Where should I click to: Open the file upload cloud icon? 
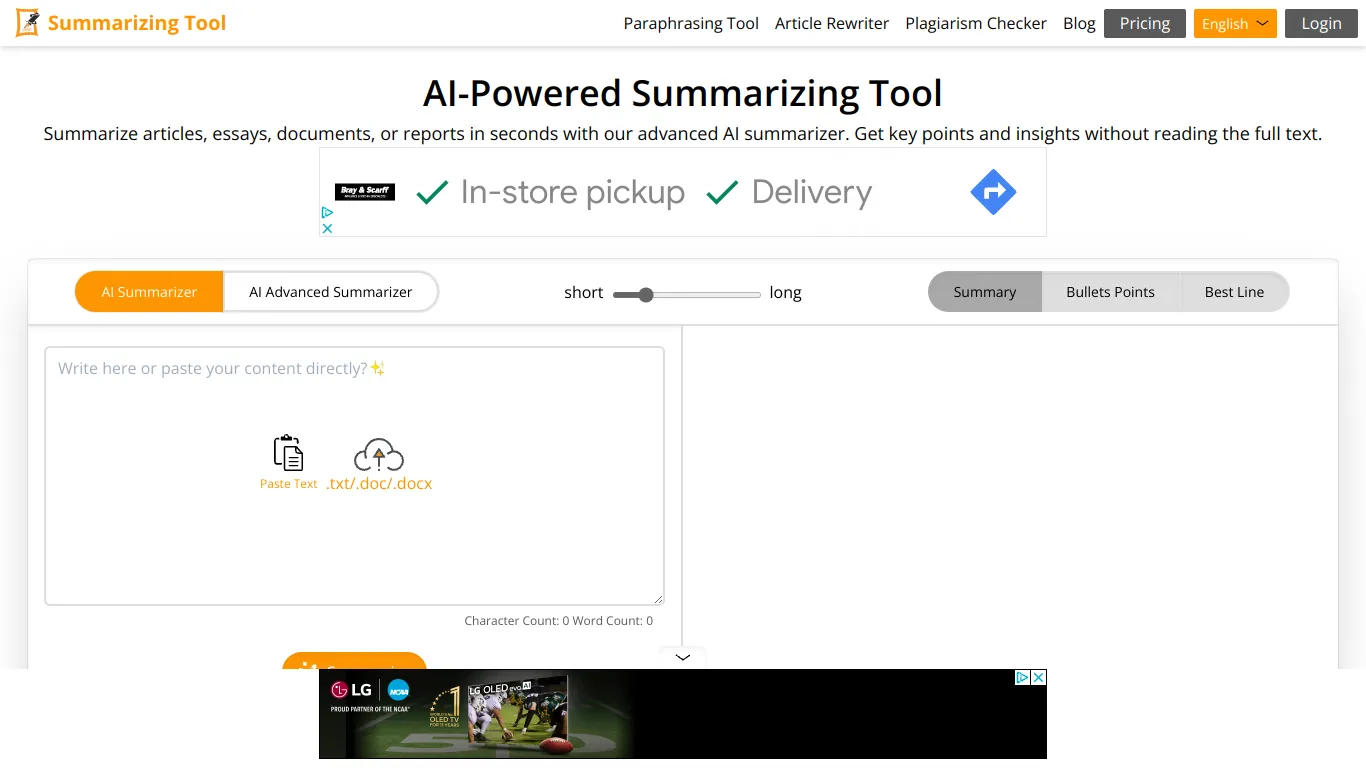pos(378,455)
